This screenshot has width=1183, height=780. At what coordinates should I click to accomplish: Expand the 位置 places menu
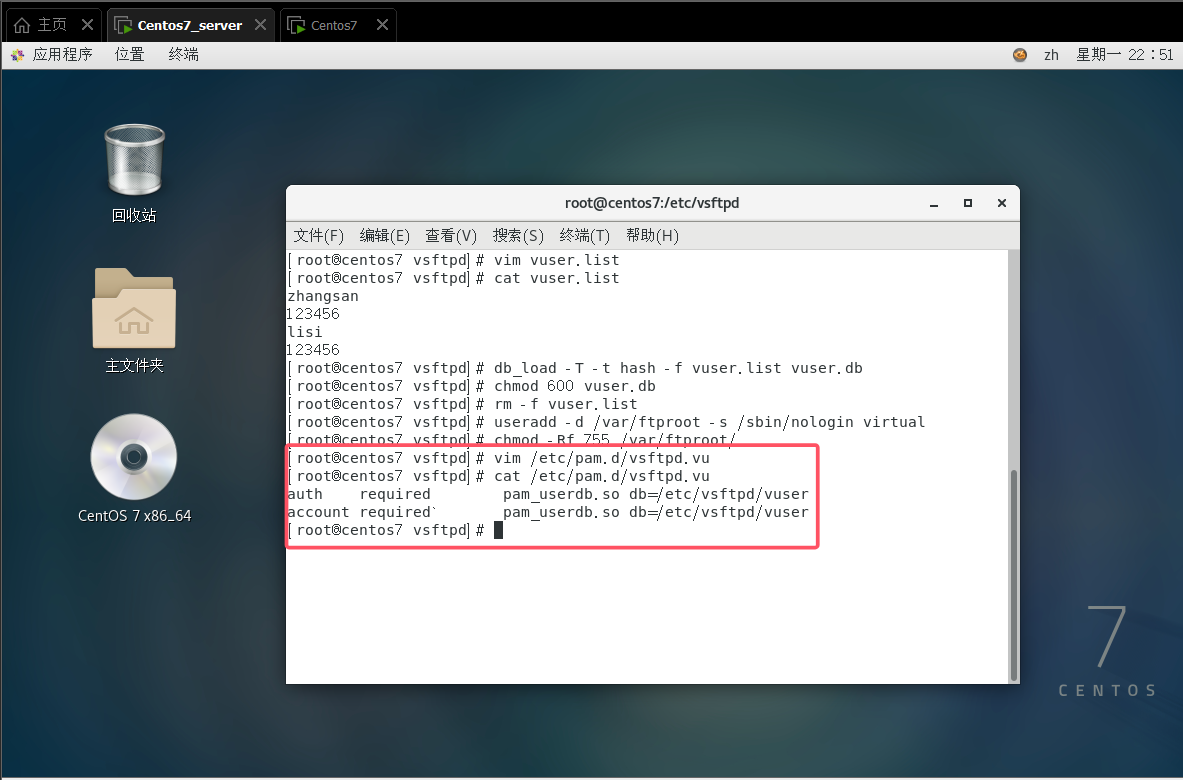130,55
